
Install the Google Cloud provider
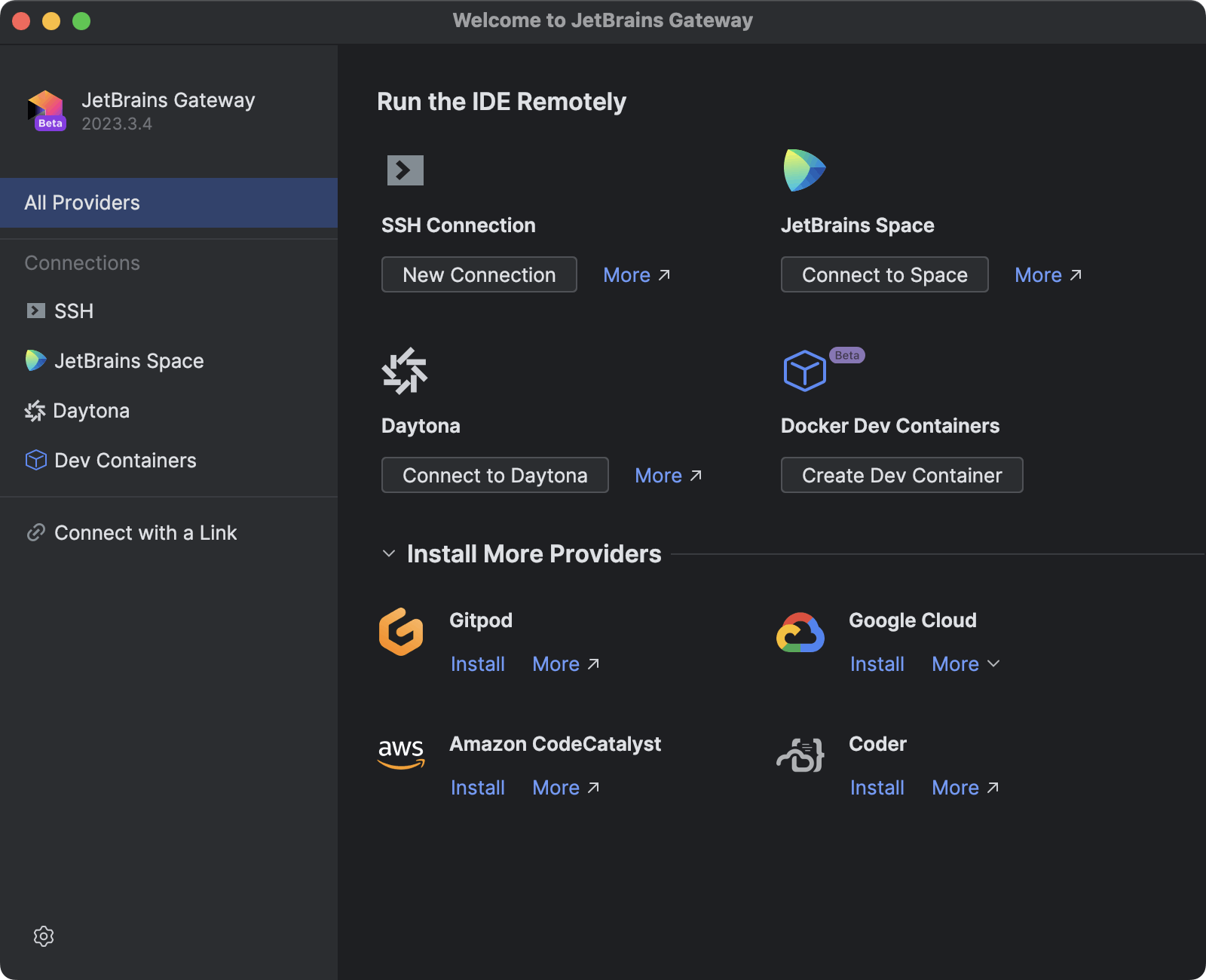point(877,664)
